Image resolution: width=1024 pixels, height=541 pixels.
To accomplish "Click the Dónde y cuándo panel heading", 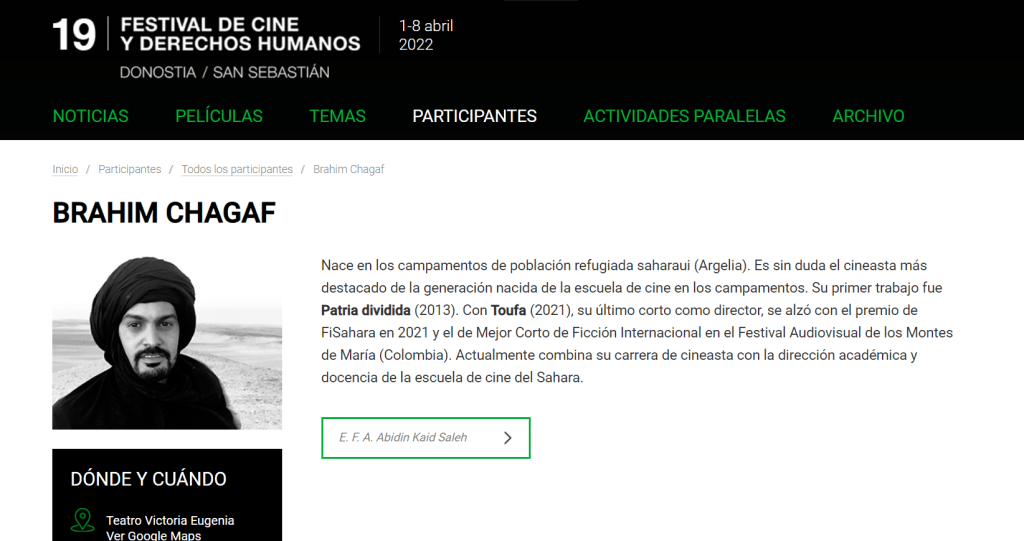I will pyautogui.click(x=149, y=479).
